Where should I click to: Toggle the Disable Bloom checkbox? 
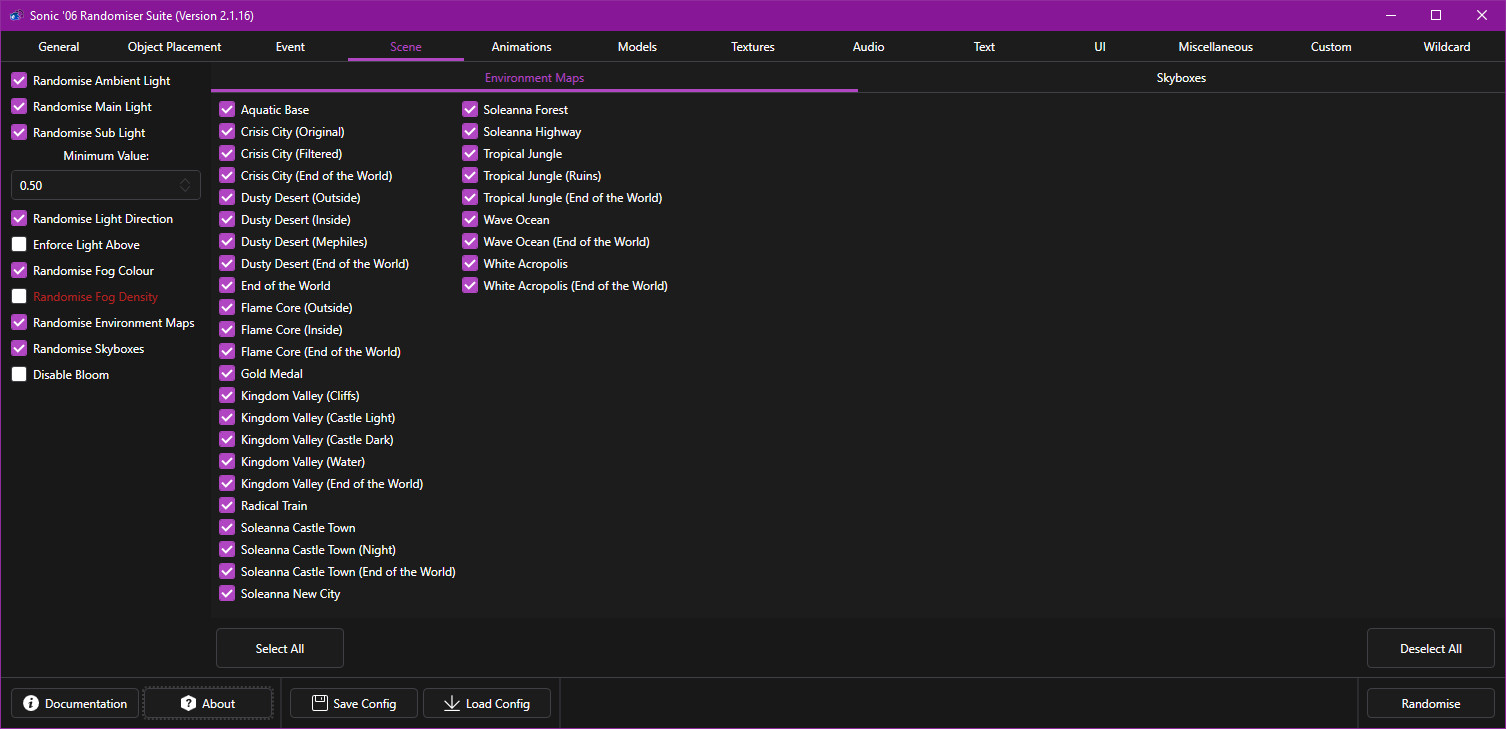pos(19,374)
